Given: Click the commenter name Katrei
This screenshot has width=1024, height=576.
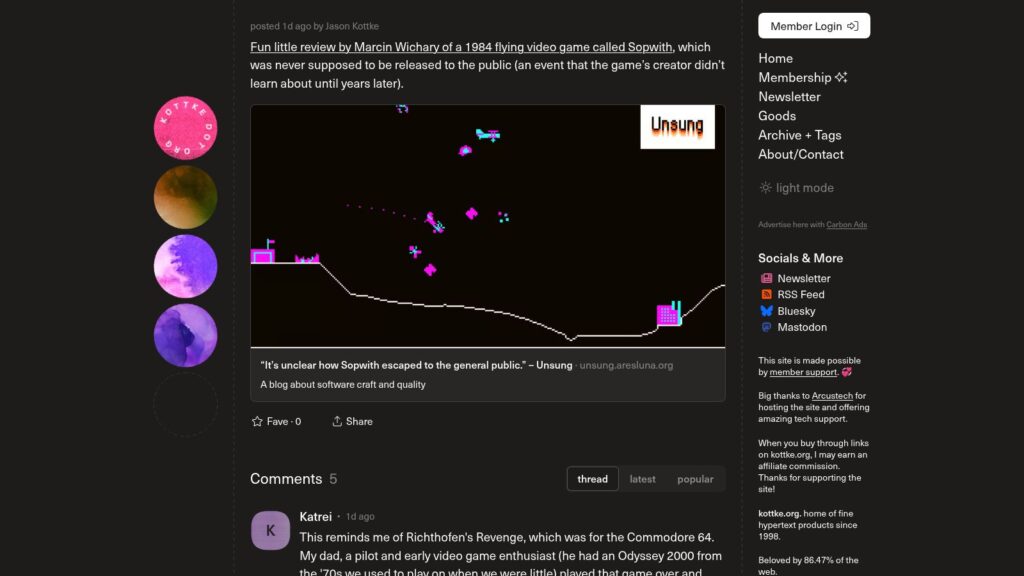Looking at the screenshot, I should click(315, 517).
